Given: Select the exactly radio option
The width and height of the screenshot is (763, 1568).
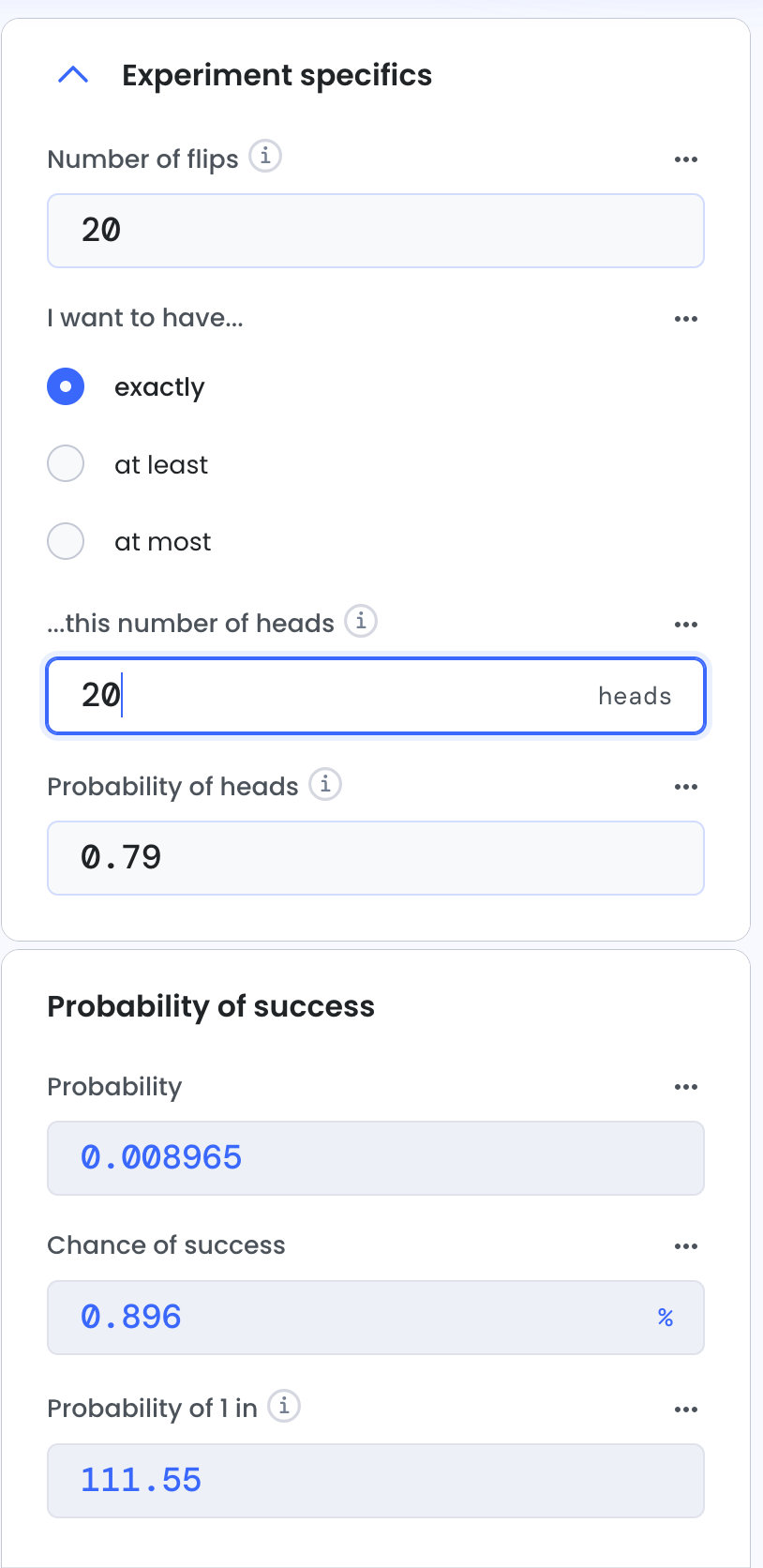Looking at the screenshot, I should click(x=66, y=386).
